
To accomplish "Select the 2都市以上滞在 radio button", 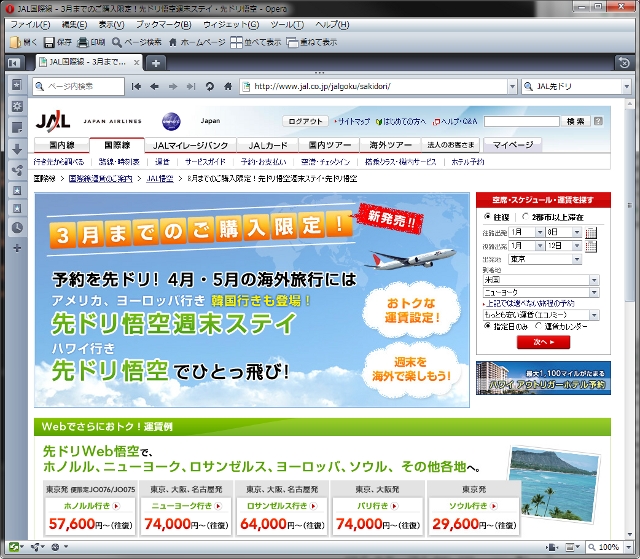I will tap(525, 217).
